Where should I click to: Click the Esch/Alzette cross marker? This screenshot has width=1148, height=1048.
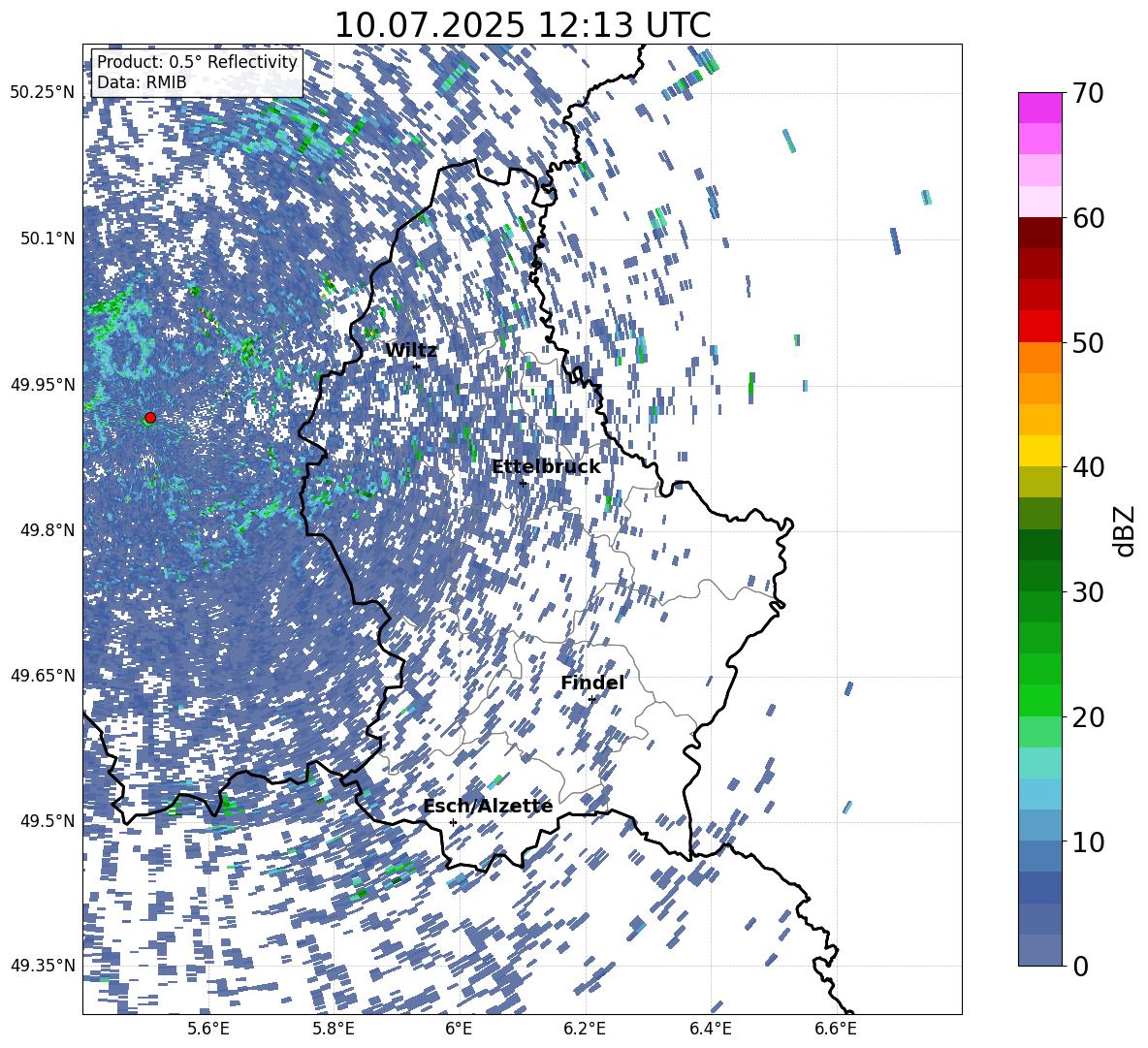[x=453, y=822]
